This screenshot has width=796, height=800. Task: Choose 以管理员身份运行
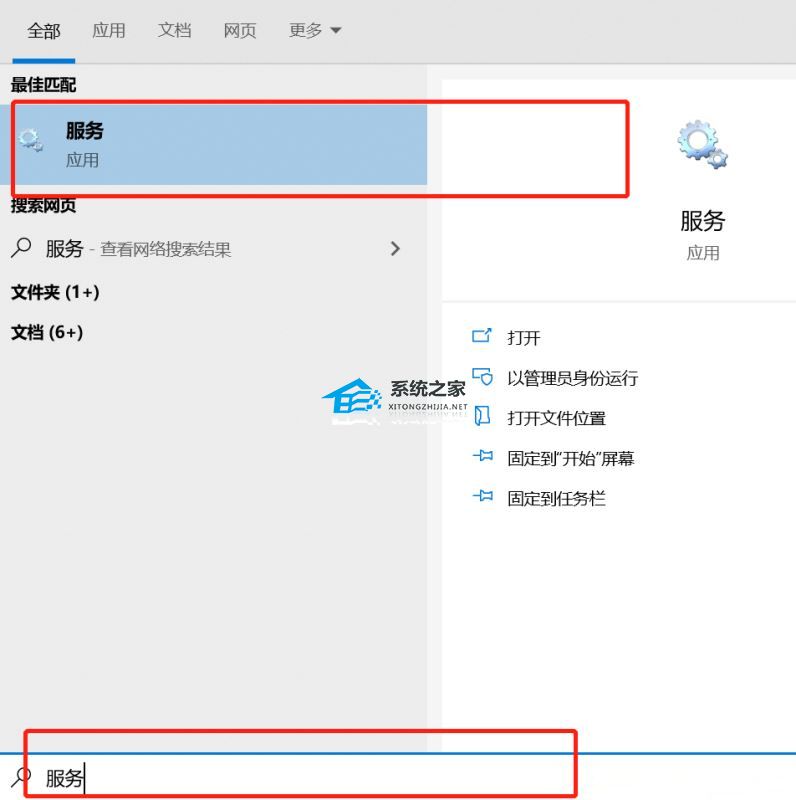pos(573,378)
